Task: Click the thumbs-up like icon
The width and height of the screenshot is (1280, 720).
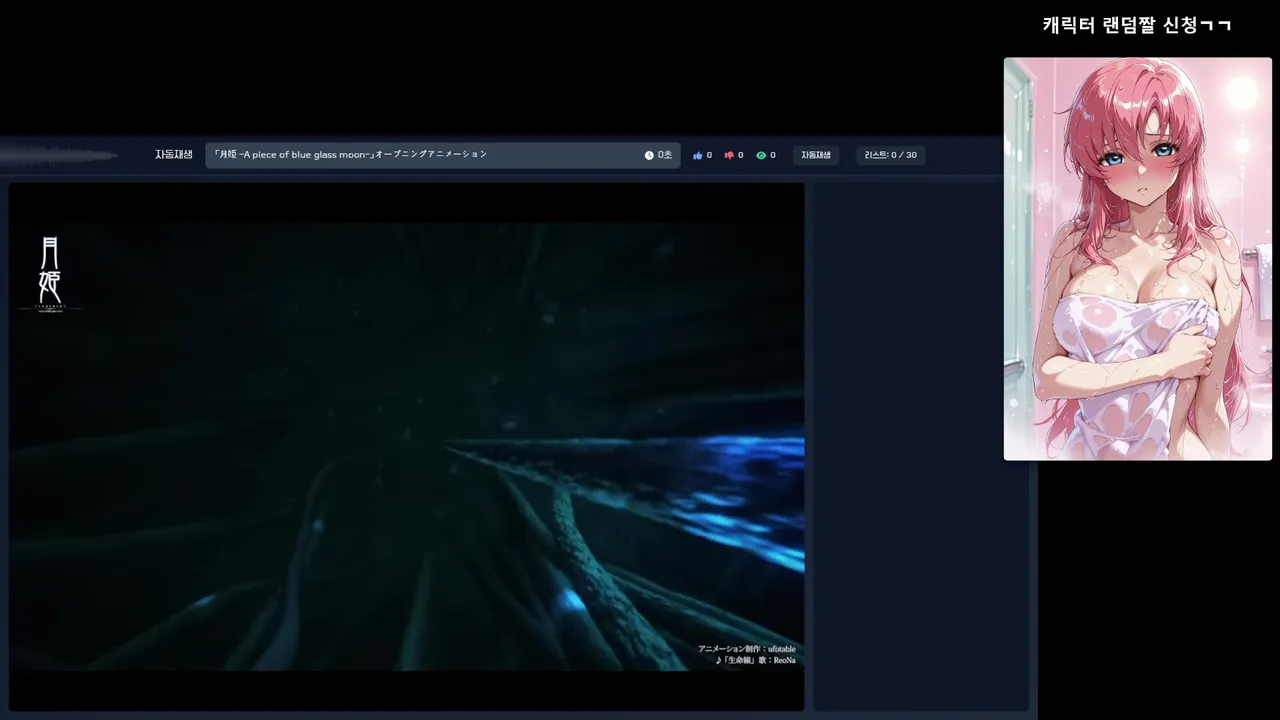Action: click(698, 155)
